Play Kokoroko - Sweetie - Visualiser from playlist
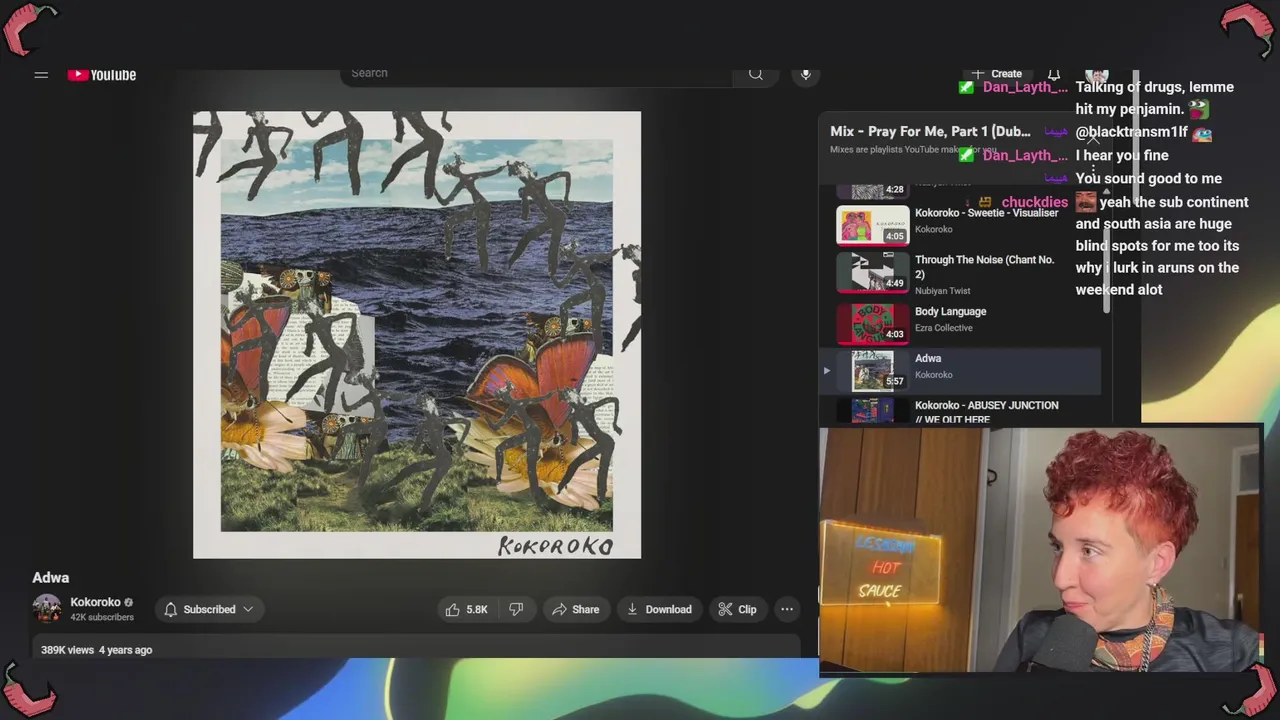The image size is (1280, 720). (960, 224)
